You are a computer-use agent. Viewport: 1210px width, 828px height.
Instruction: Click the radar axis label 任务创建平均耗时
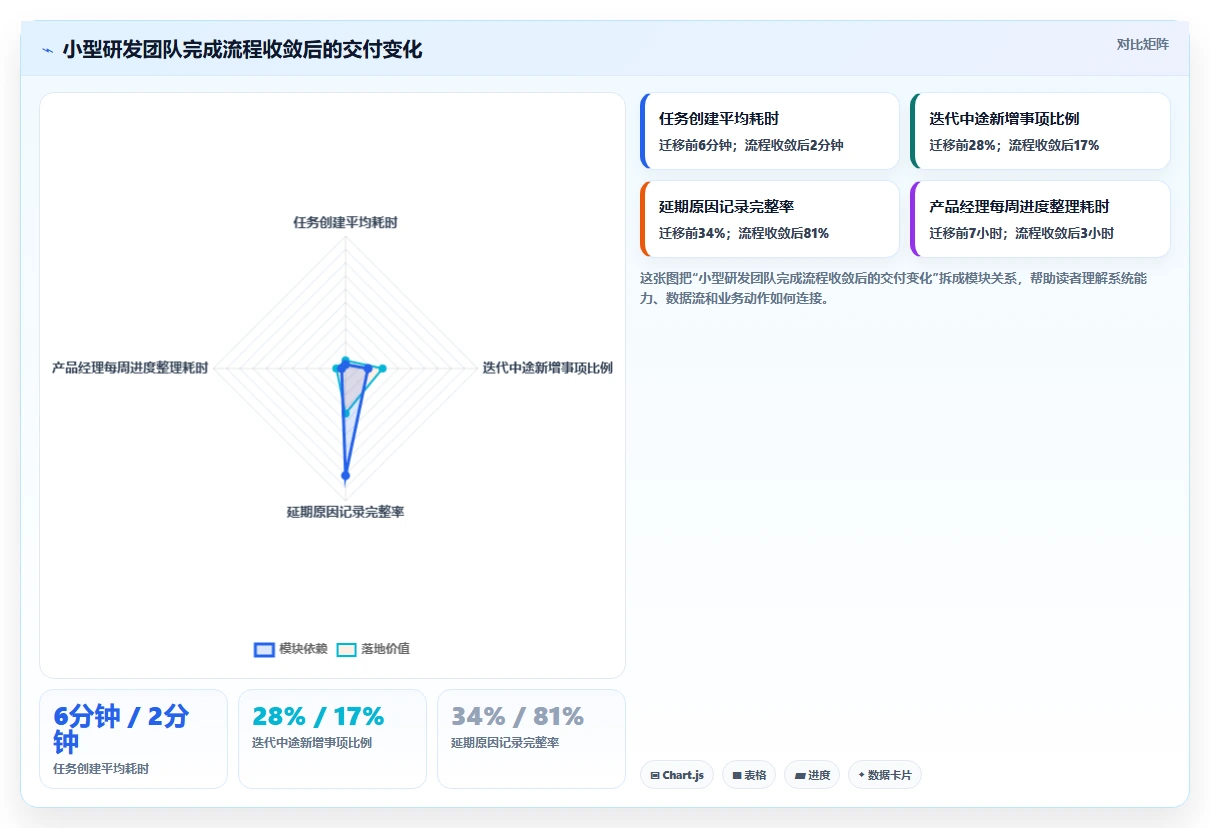click(345, 222)
